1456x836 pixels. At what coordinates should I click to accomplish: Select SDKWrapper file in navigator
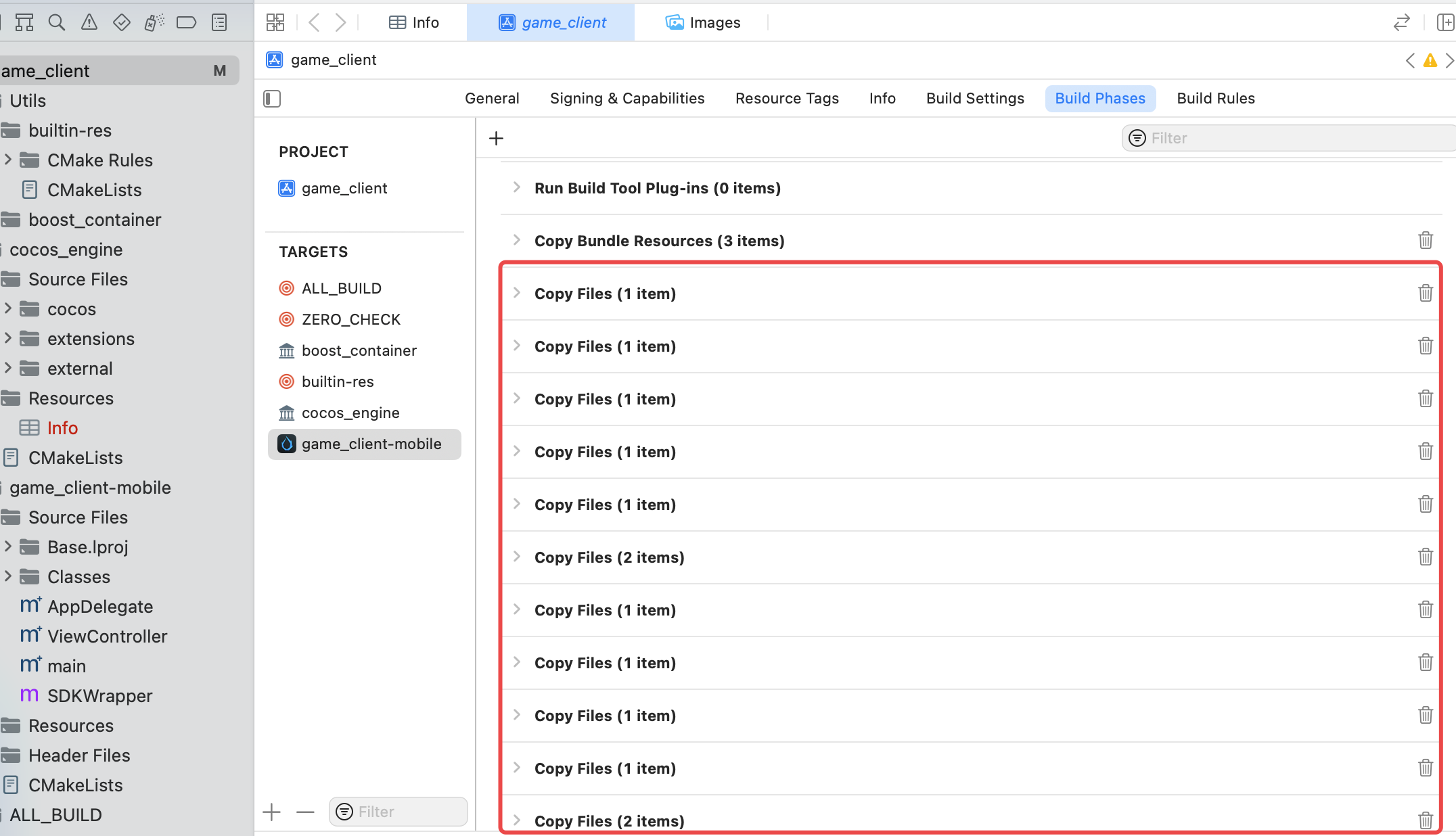coord(99,695)
